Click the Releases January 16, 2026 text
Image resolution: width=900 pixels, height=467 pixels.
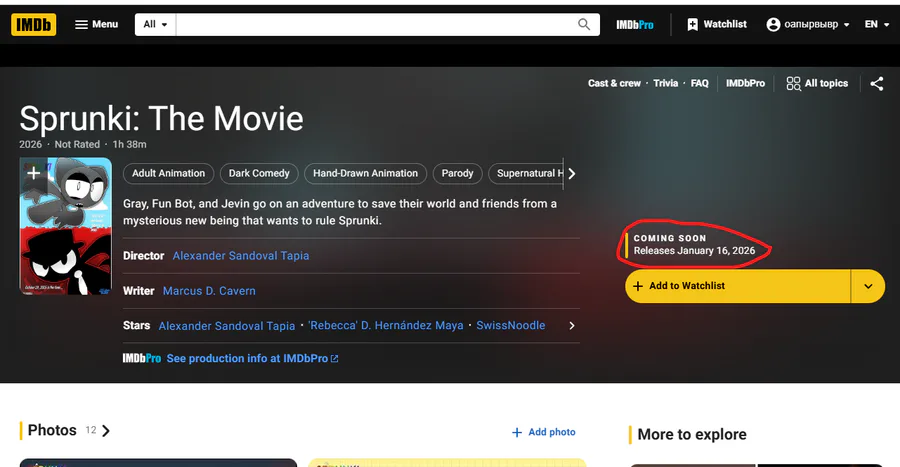(694, 251)
